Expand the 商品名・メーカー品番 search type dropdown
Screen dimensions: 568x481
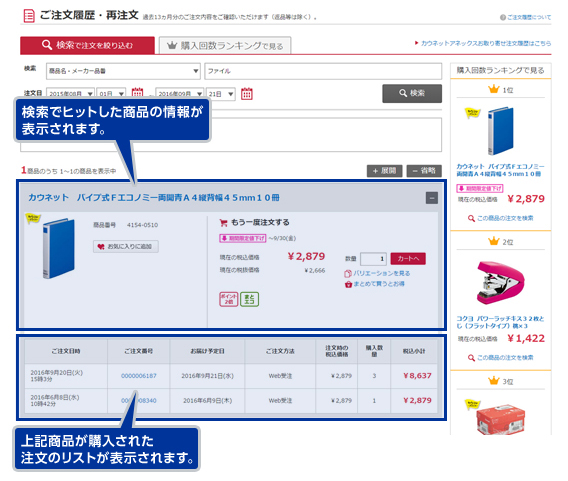point(123,71)
